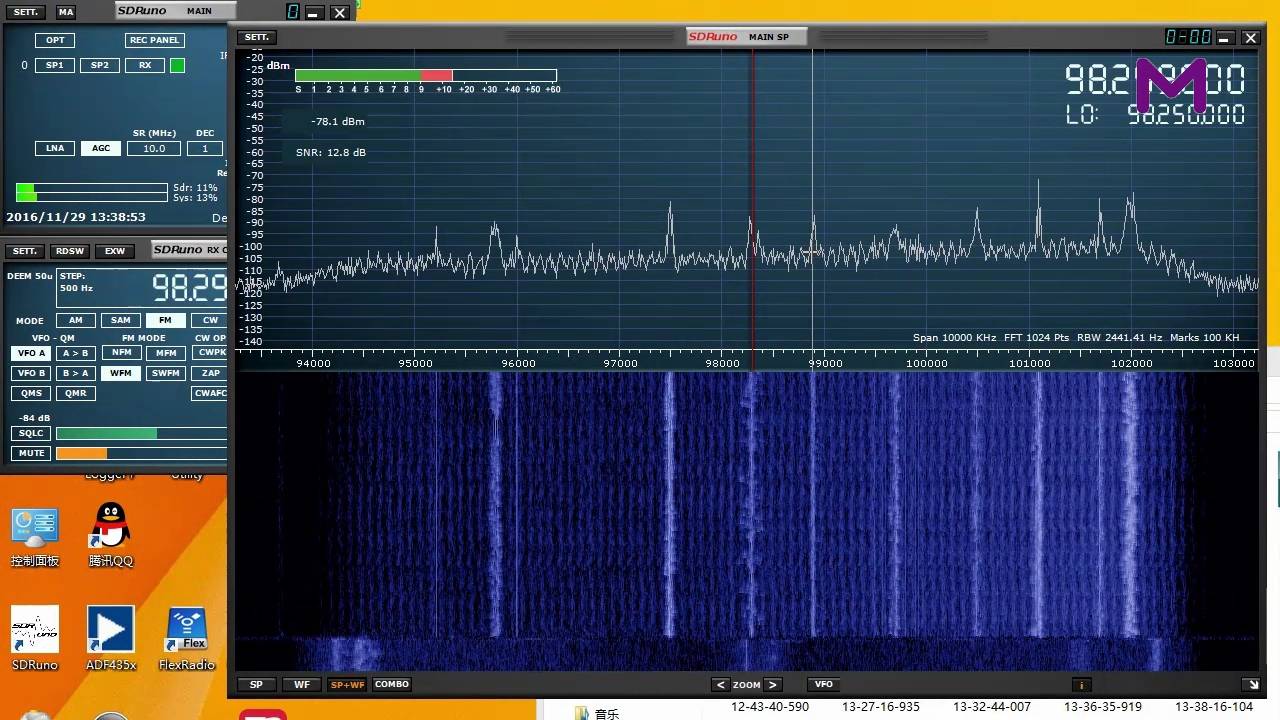Select AM mode
The height and width of the screenshot is (720, 1280).
coord(76,320)
